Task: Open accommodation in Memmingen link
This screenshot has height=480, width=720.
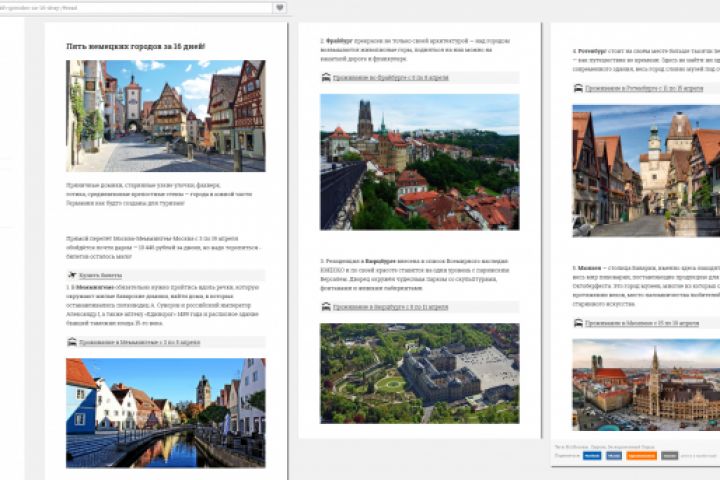Action: click(140, 343)
